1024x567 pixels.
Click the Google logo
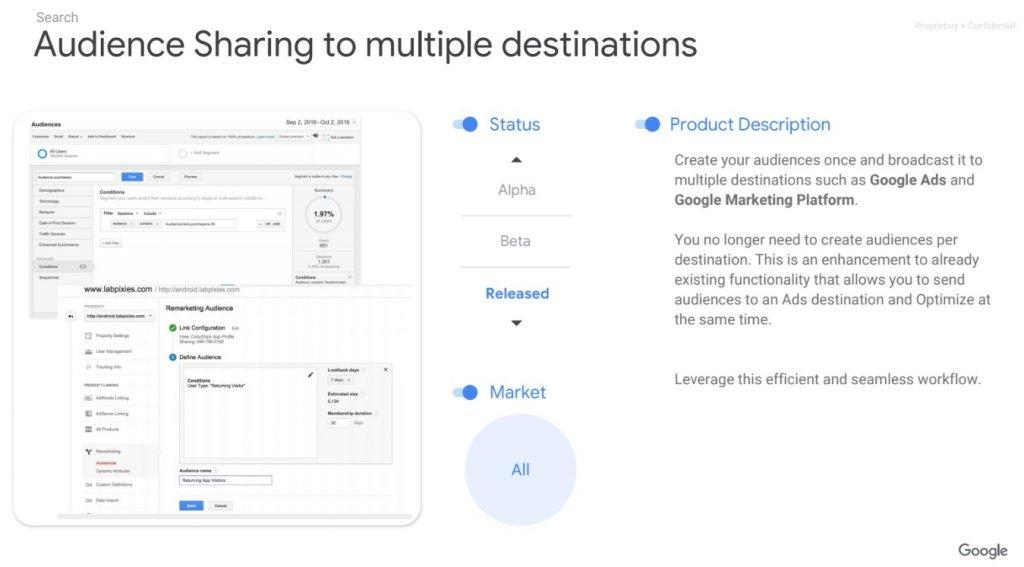tap(983, 550)
